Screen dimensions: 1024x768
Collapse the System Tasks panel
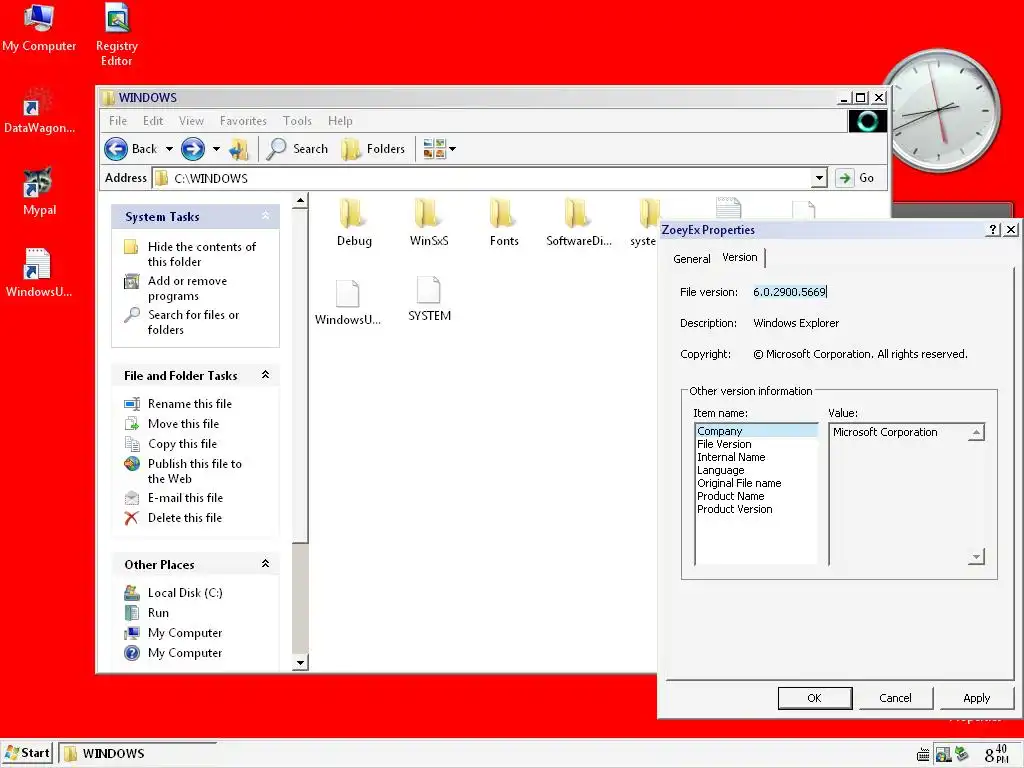point(265,216)
